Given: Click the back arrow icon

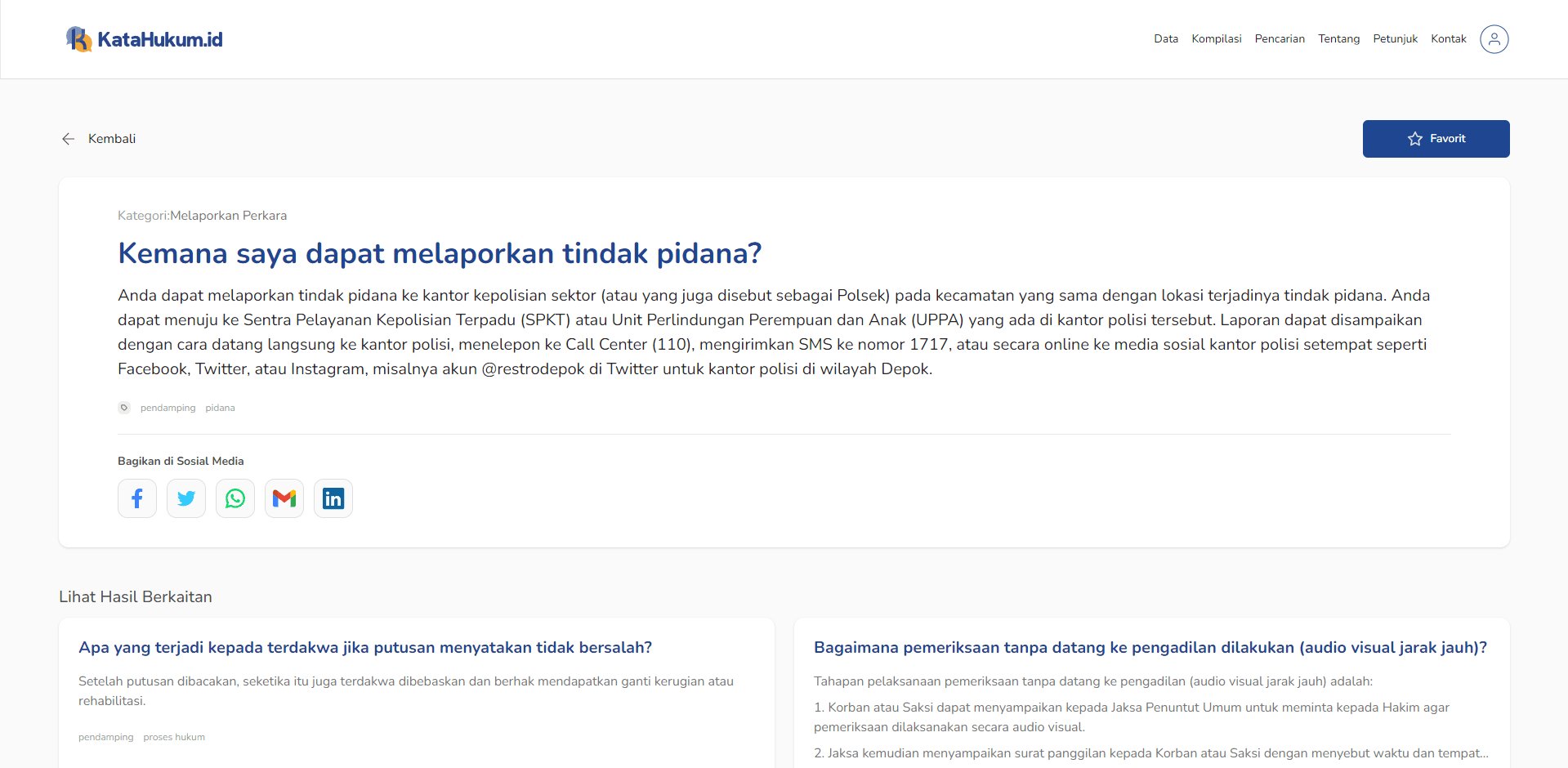Looking at the screenshot, I should pos(69,139).
